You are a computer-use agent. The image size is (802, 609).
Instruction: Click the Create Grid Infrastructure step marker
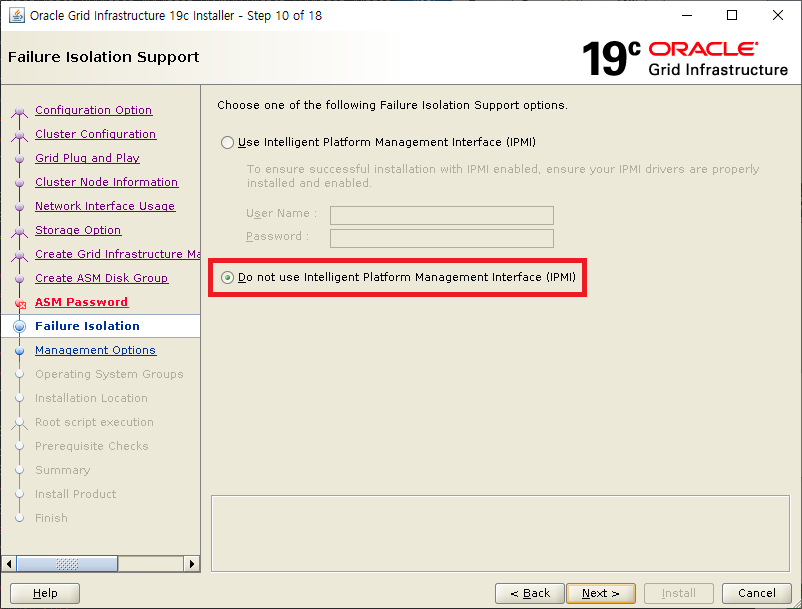coord(19,255)
